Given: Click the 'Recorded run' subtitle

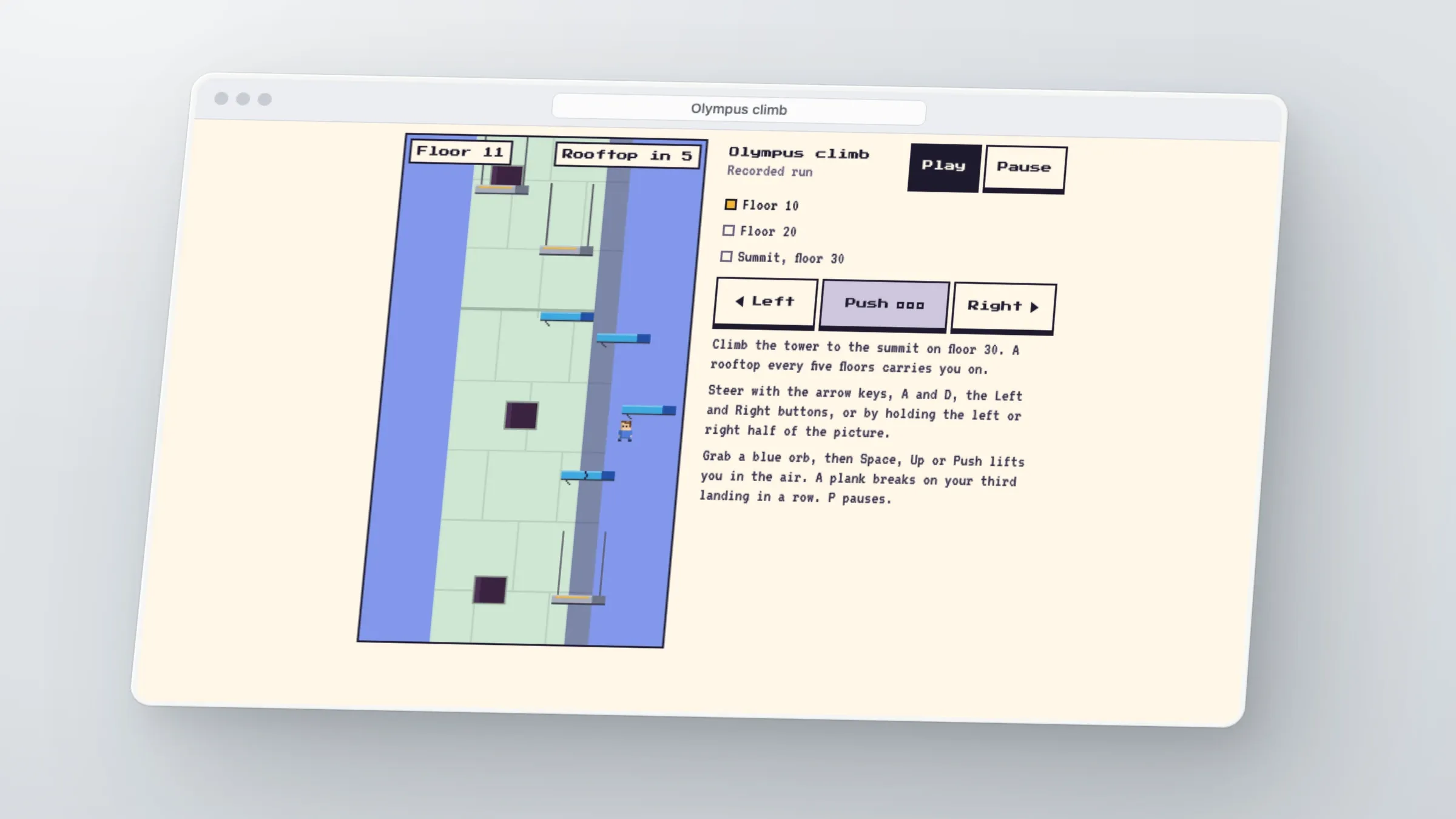Looking at the screenshot, I should pyautogui.click(x=770, y=172).
